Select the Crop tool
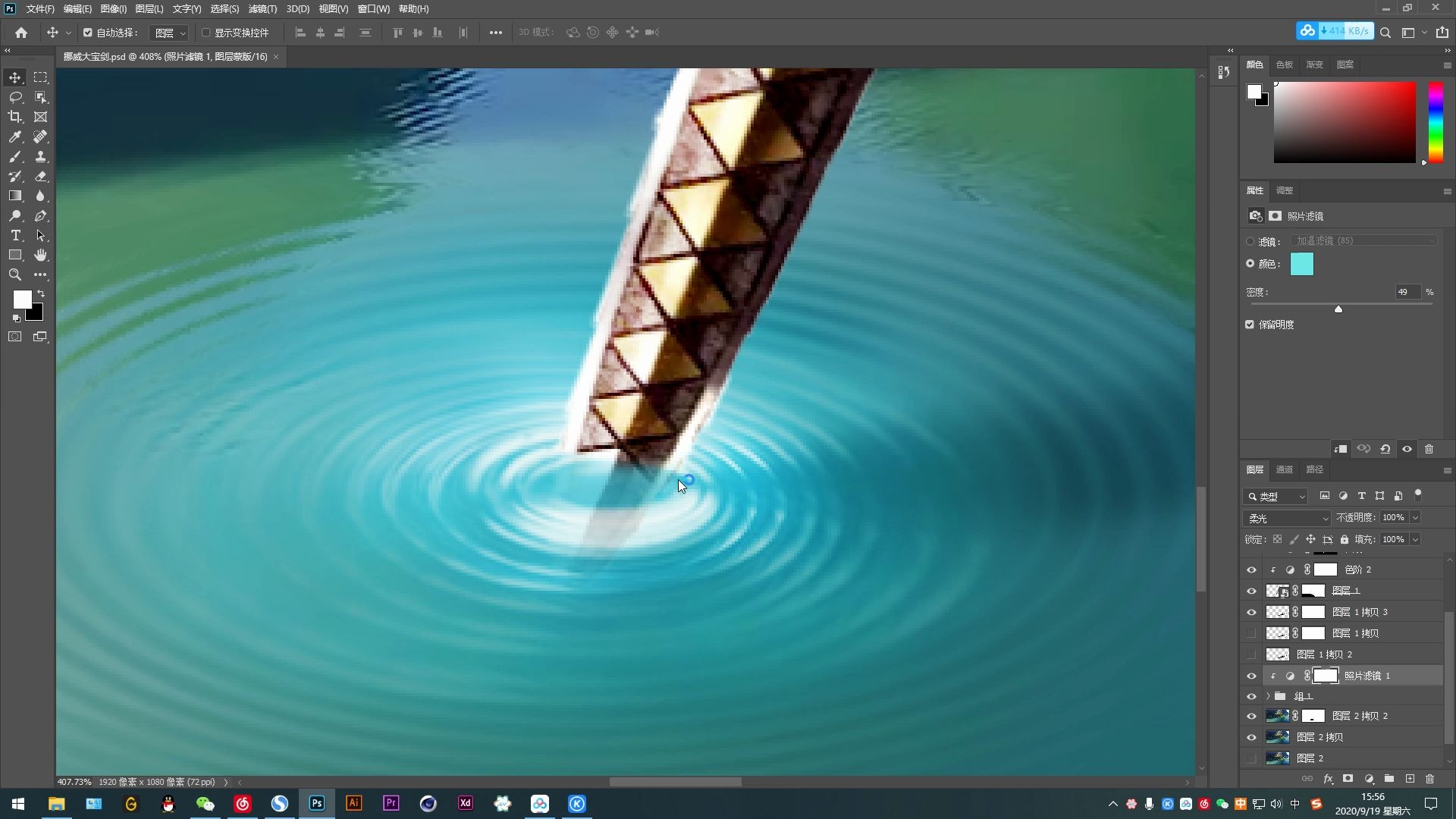Image resolution: width=1456 pixels, height=819 pixels. (x=15, y=117)
